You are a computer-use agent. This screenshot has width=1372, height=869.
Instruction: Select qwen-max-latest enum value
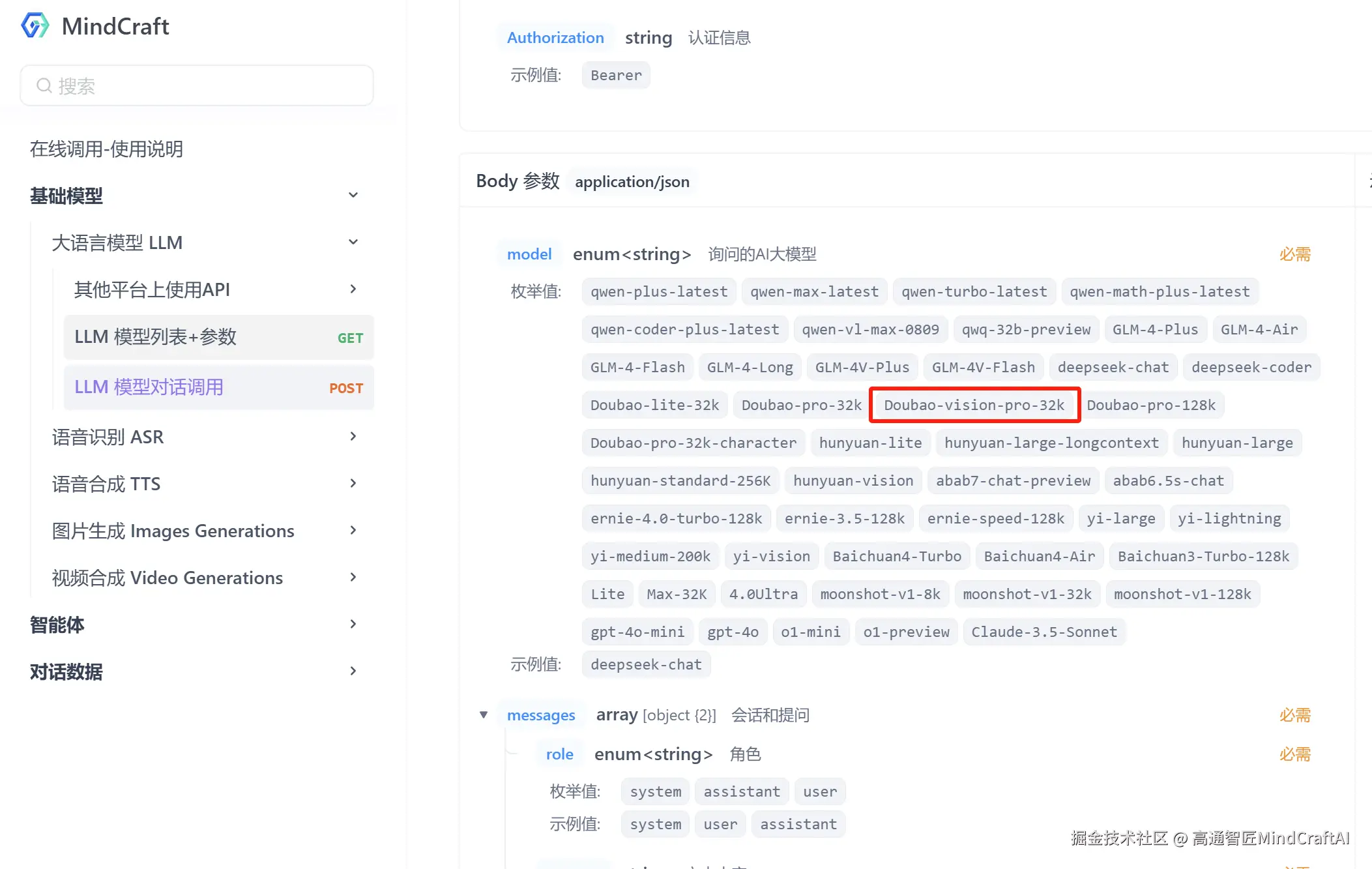point(814,292)
